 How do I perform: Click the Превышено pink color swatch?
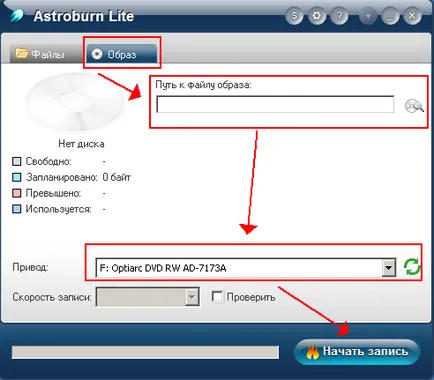[17, 193]
